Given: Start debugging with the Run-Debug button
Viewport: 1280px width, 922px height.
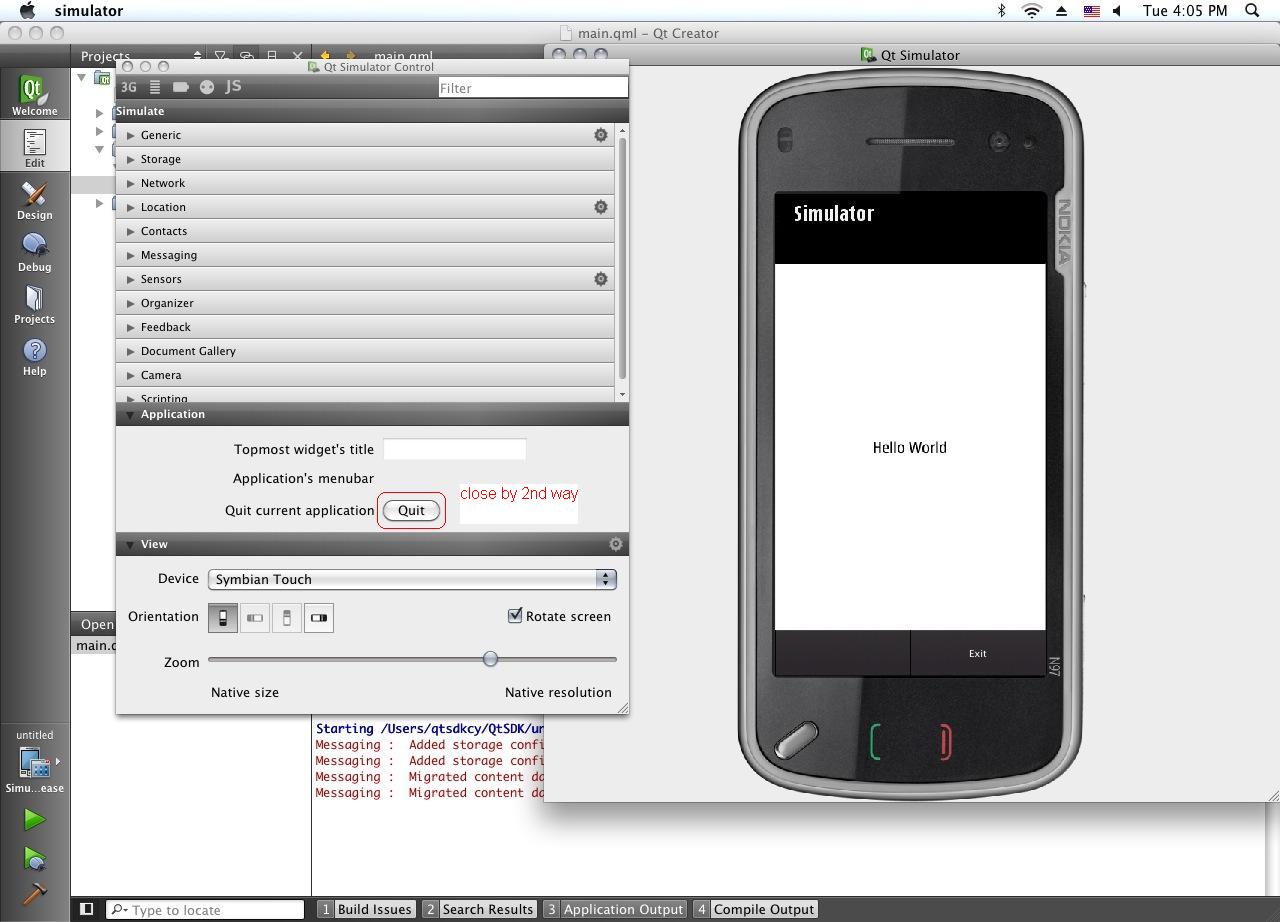Looking at the screenshot, I should pos(34,859).
